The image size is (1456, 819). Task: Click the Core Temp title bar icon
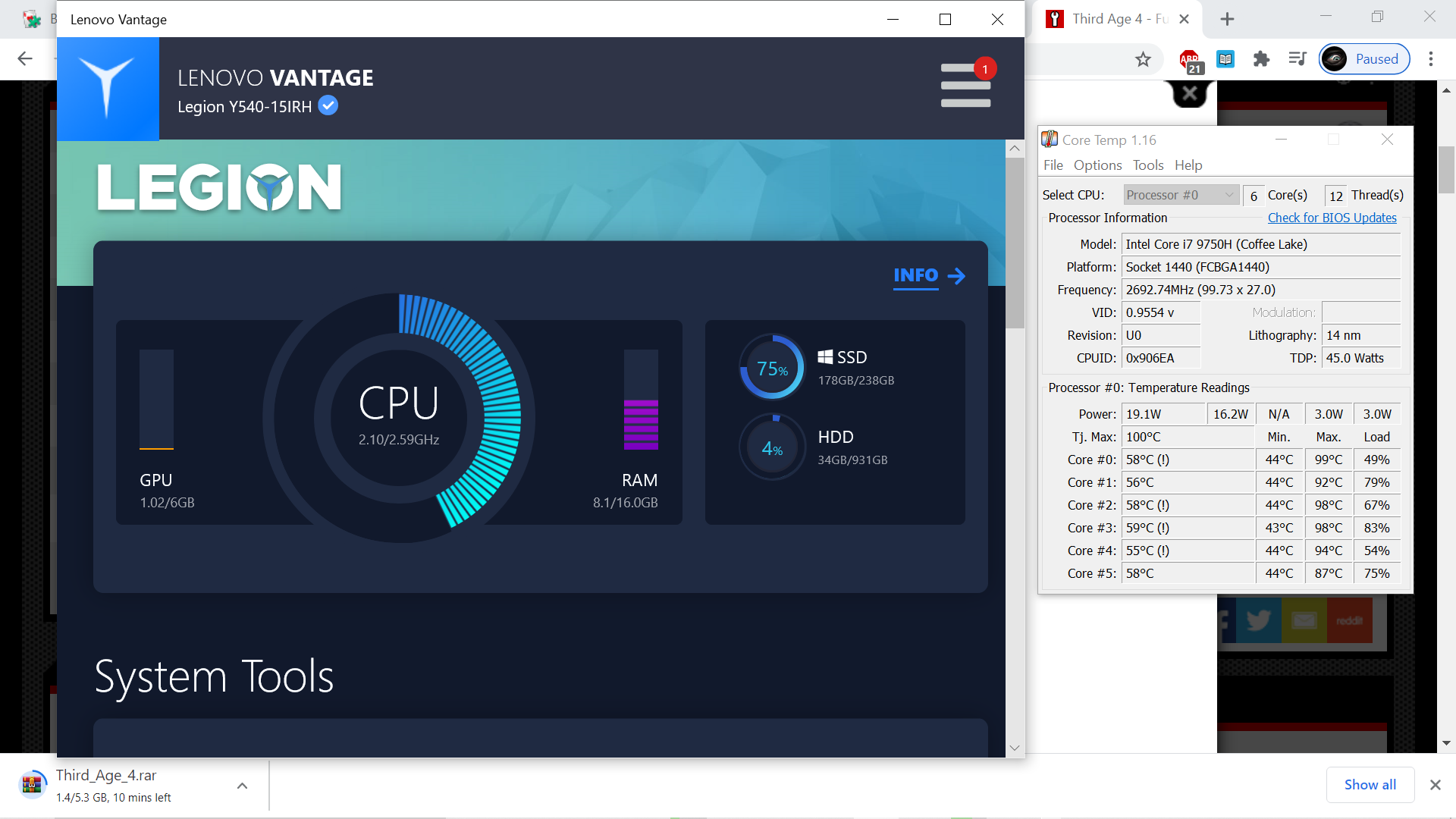pos(1050,140)
